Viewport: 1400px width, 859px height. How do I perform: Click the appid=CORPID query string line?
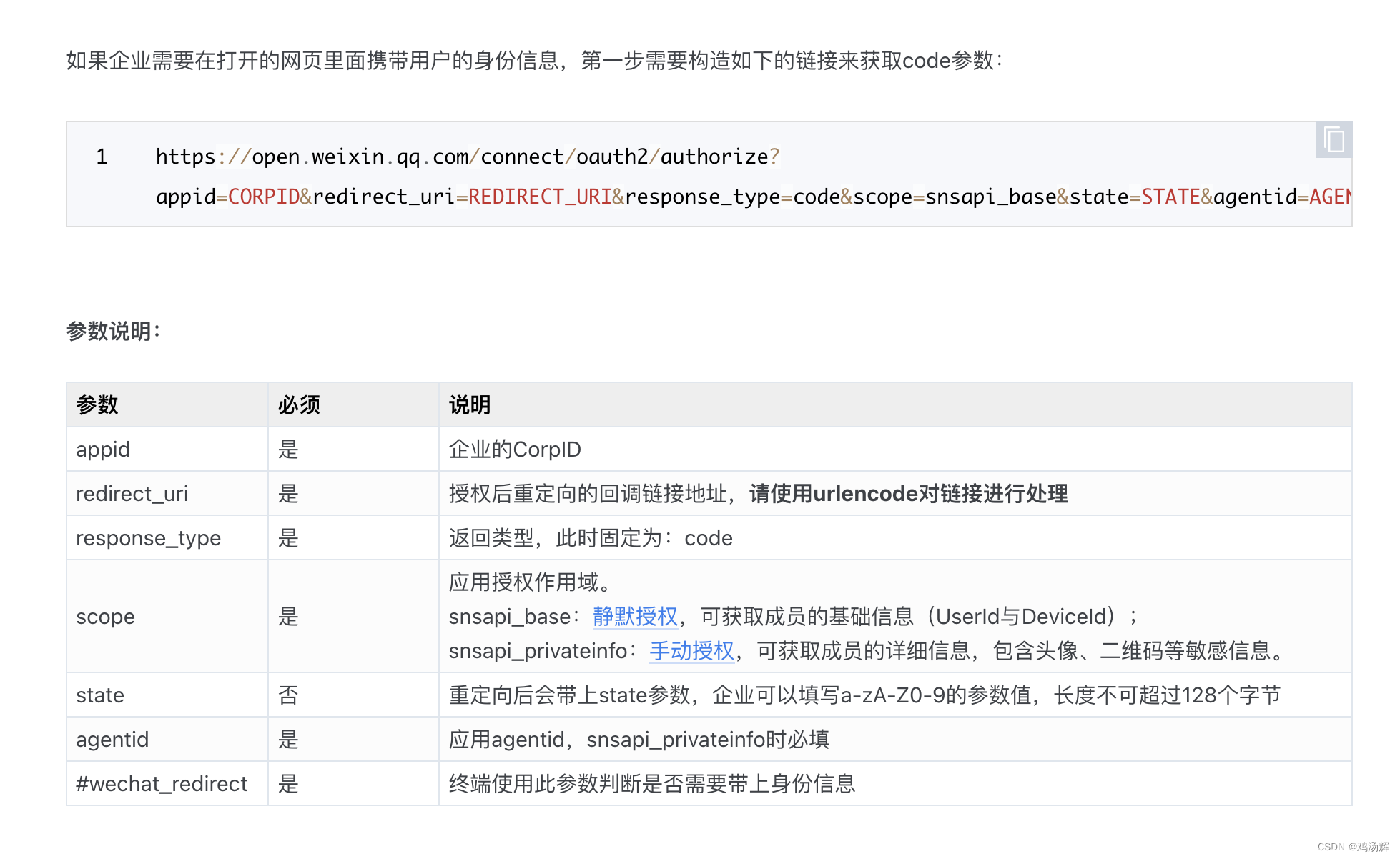click(x=751, y=197)
